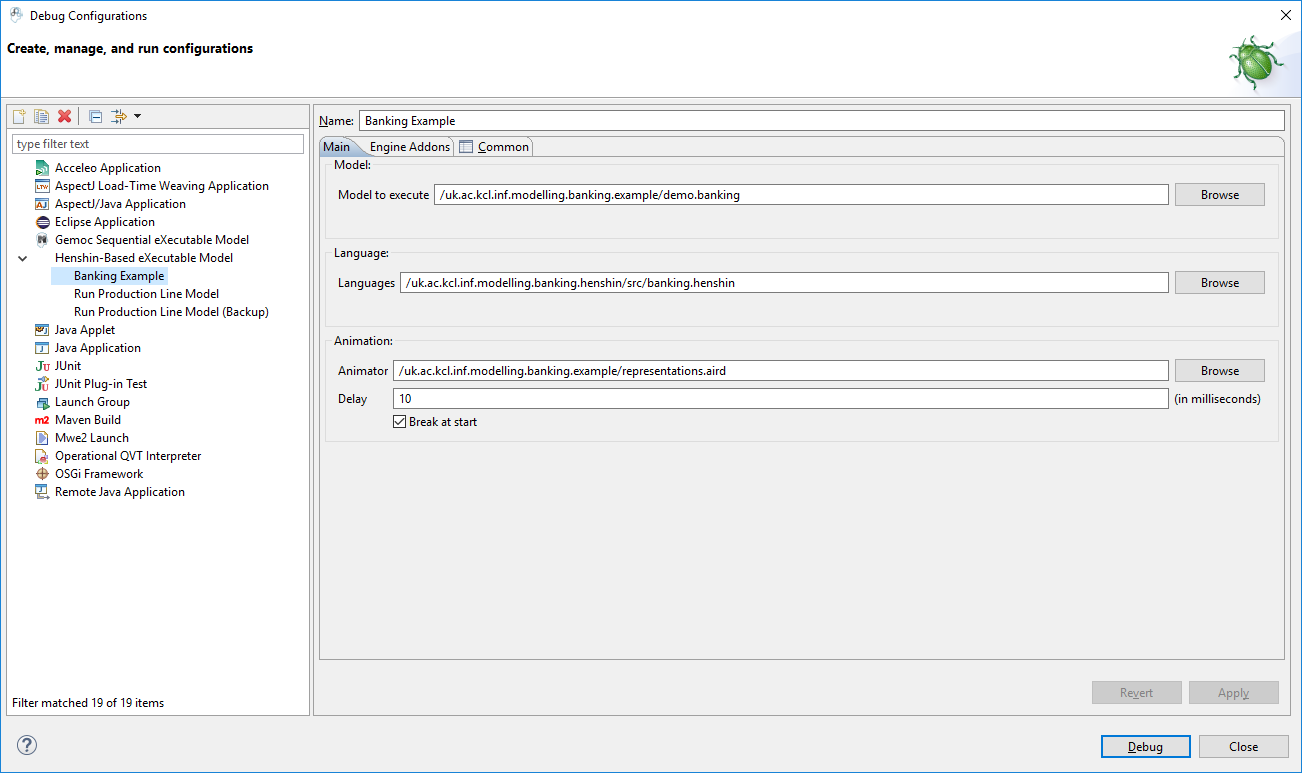Click the AspectJ/Java Application icon
Viewport: 1302px width, 773px height.
click(42, 204)
